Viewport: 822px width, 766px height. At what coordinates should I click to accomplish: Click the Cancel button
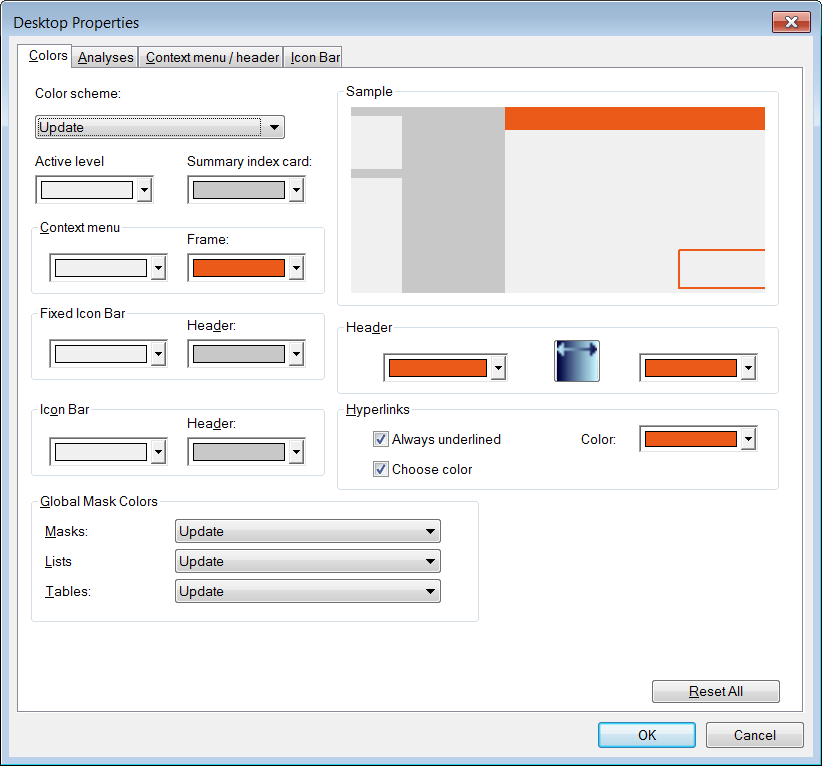(x=754, y=735)
